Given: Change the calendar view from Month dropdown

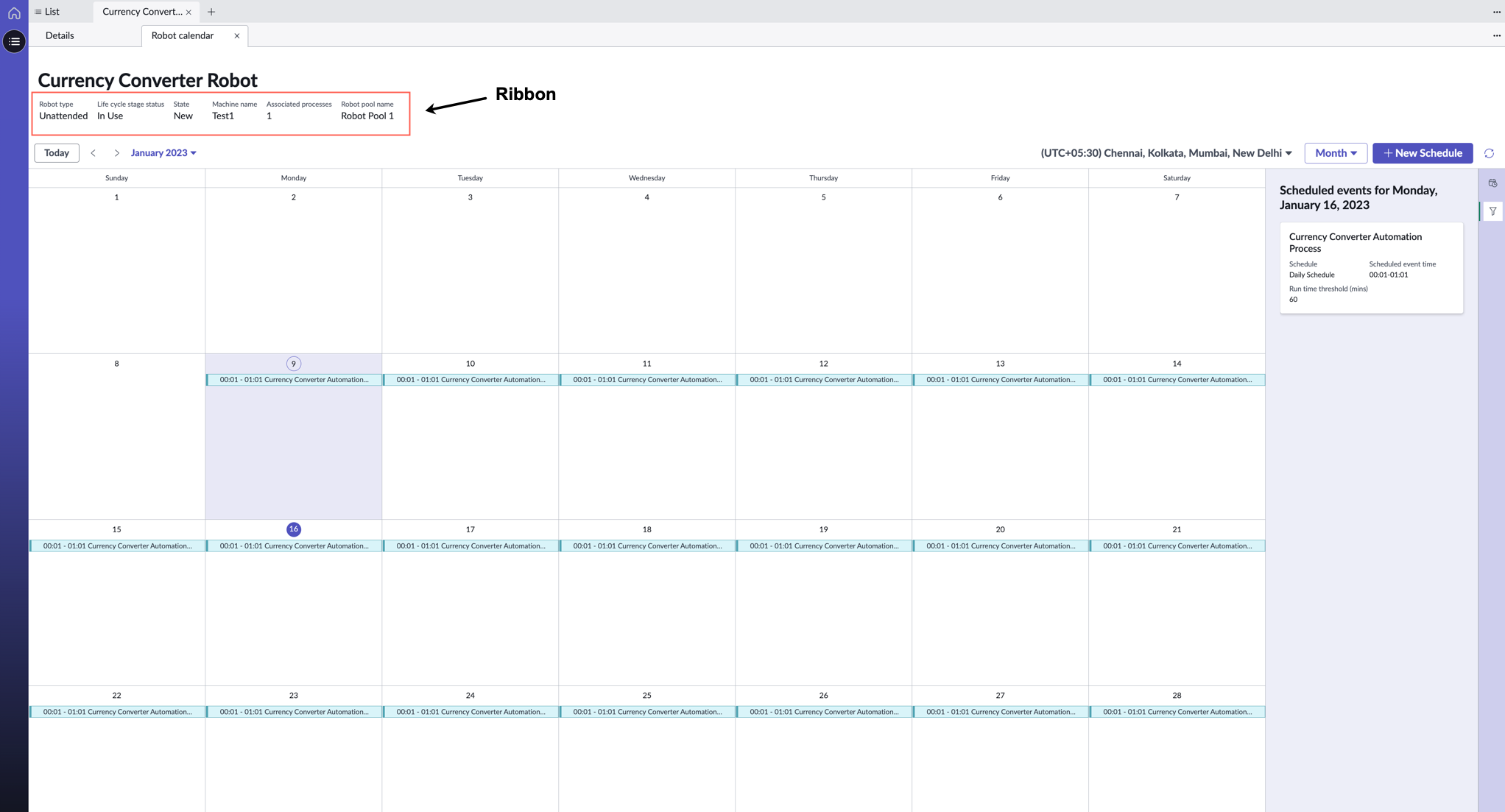Looking at the screenshot, I should coord(1336,153).
